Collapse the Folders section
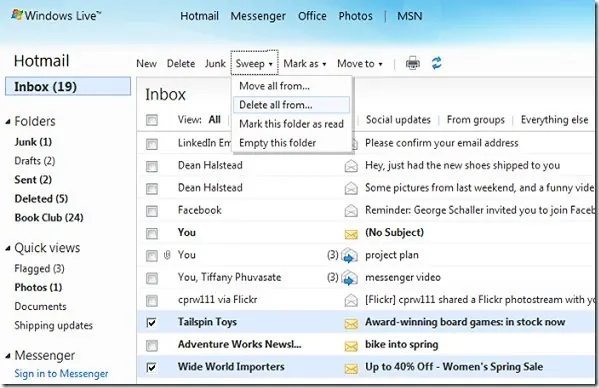Screen dimensions: 599x388 click(8, 122)
